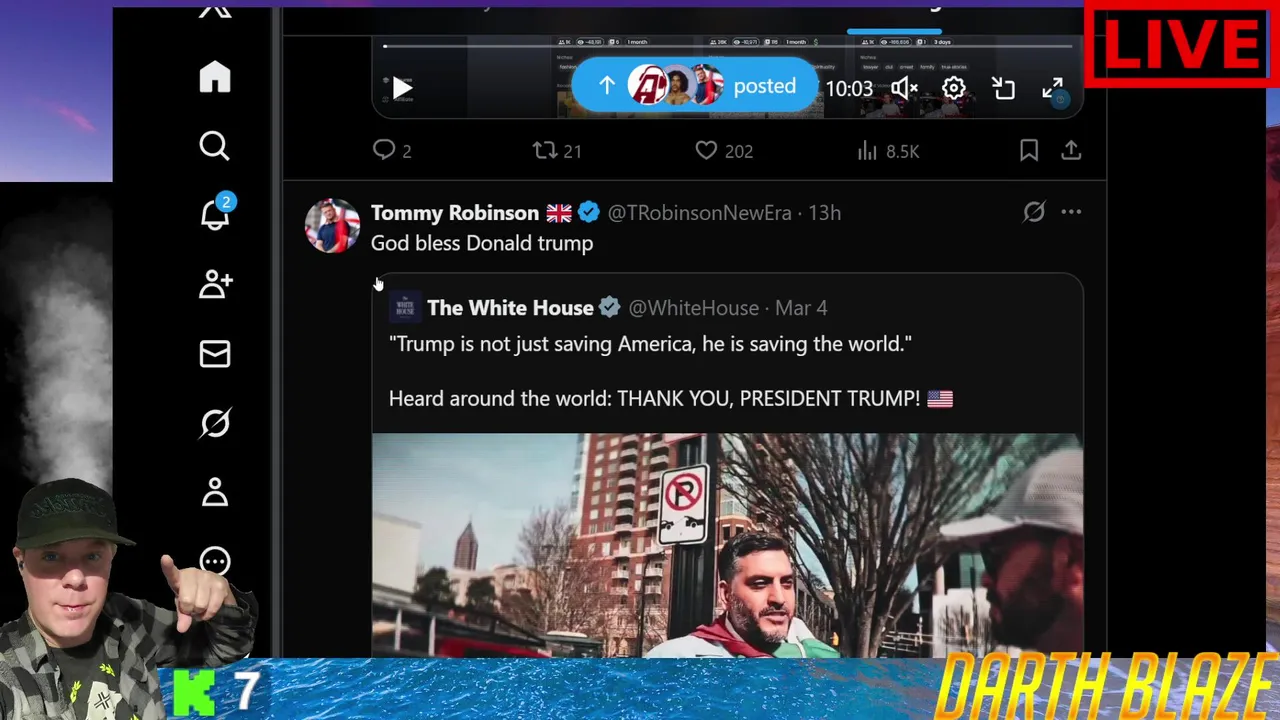Open Tommy Robinson post more options menu
The height and width of the screenshot is (720, 1280).
[1071, 212]
